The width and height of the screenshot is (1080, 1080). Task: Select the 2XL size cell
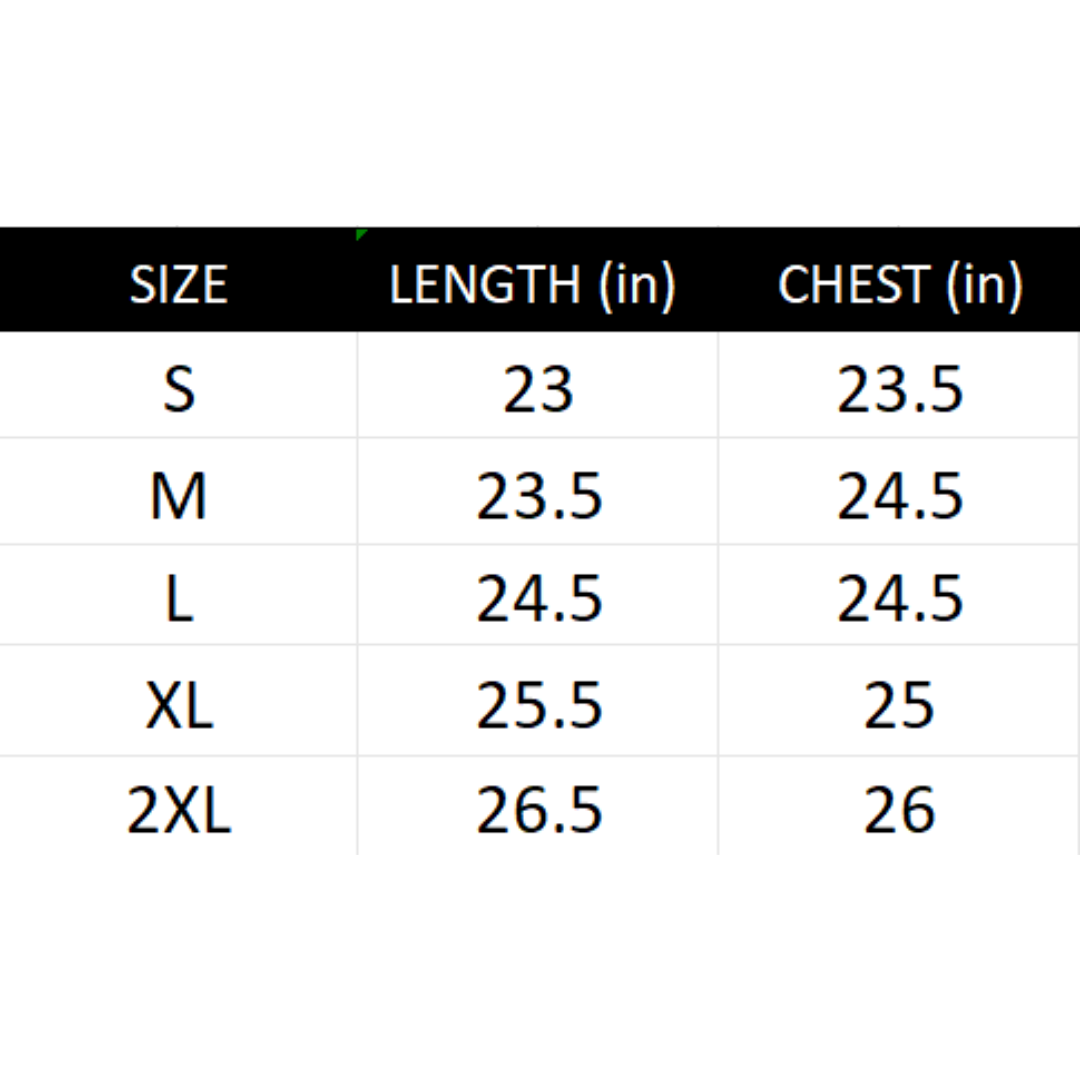pos(179,810)
